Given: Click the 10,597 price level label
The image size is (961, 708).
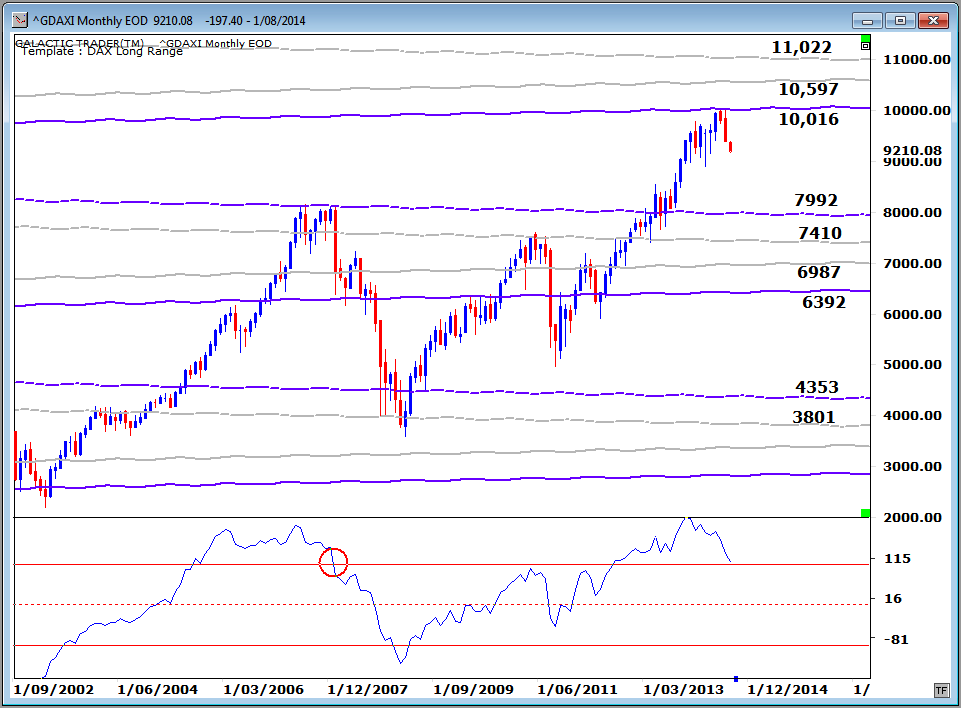Looking at the screenshot, I should 808,89.
